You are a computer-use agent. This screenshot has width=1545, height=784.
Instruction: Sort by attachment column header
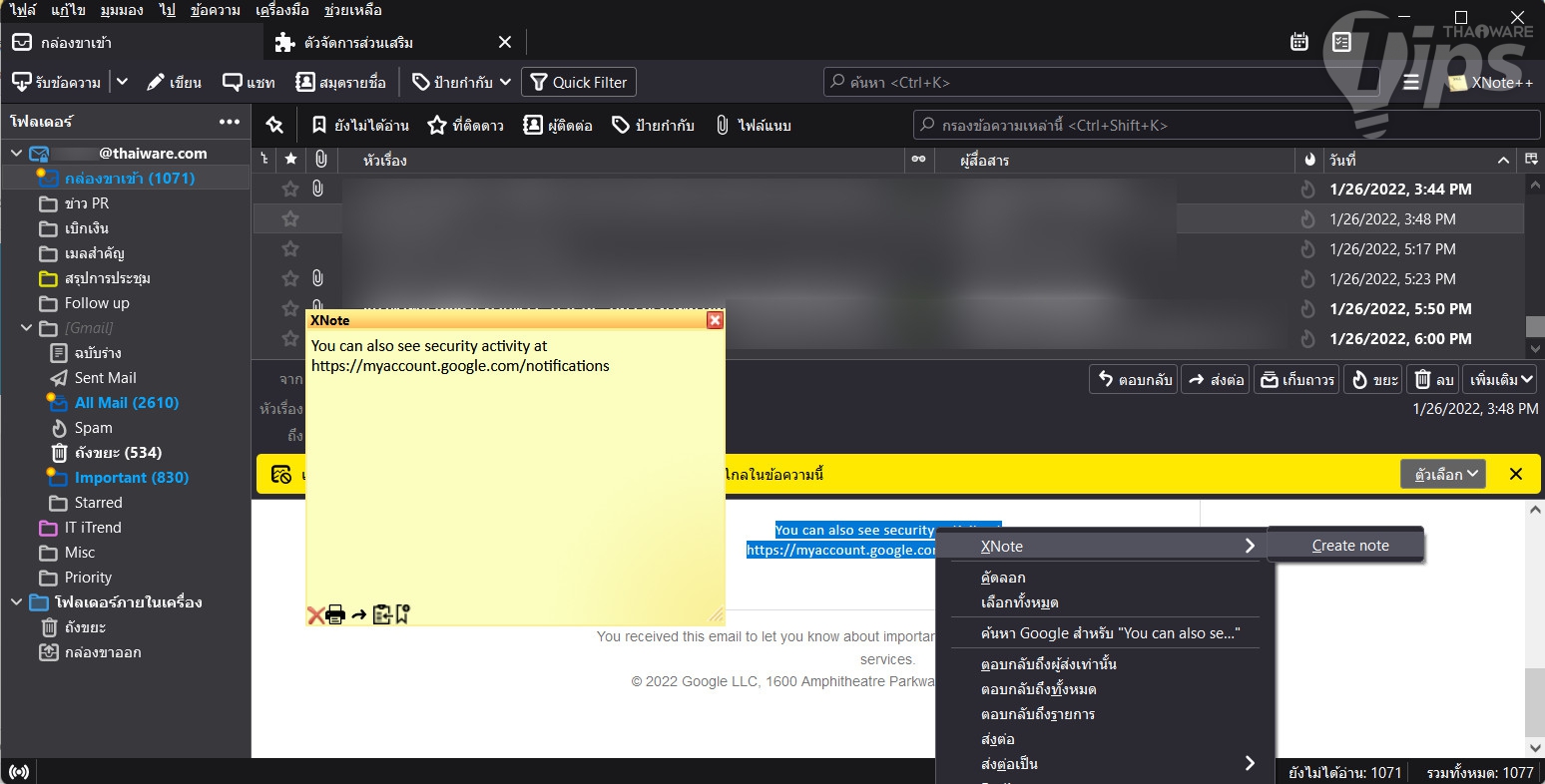320,160
